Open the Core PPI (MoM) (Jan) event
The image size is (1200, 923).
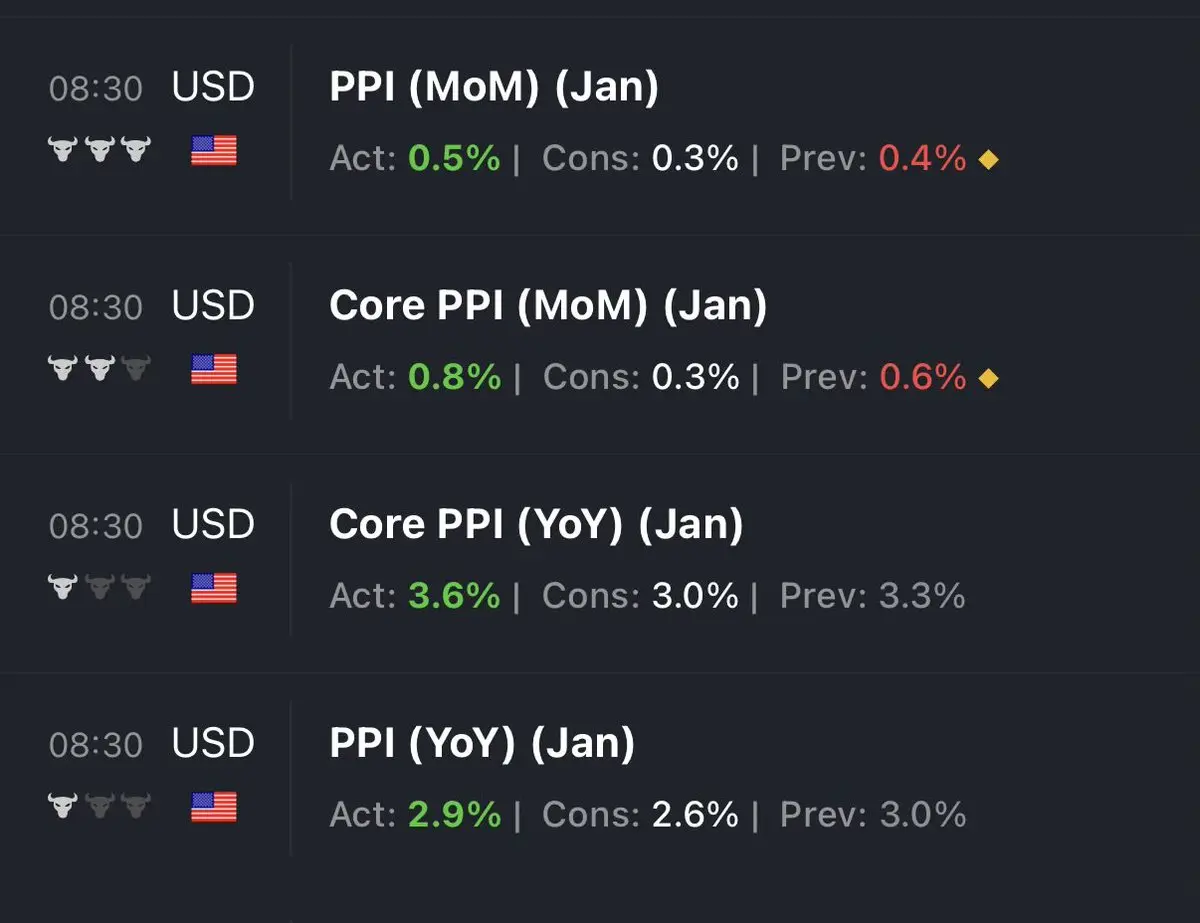point(548,306)
